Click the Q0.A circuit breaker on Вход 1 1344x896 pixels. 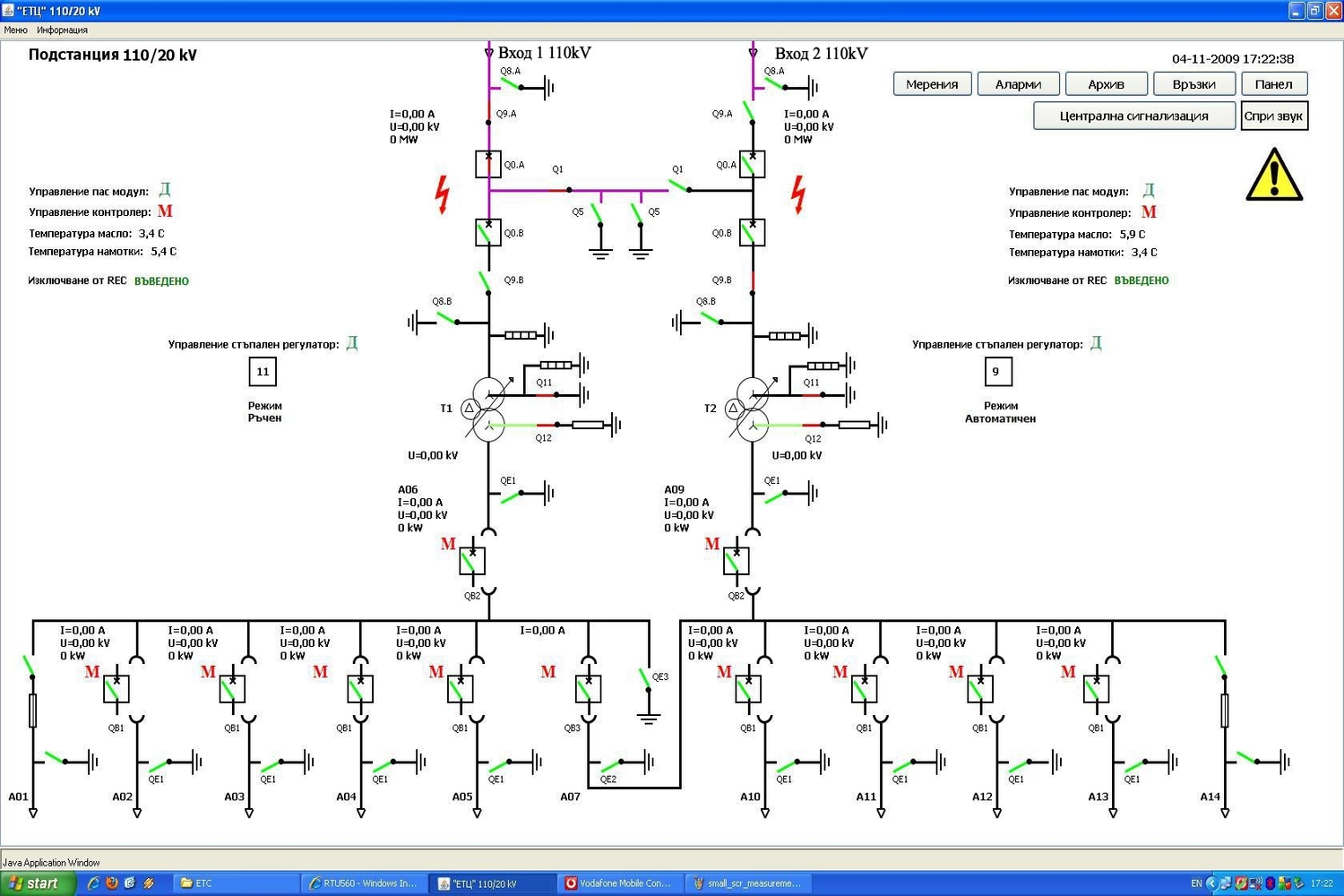pos(488,164)
